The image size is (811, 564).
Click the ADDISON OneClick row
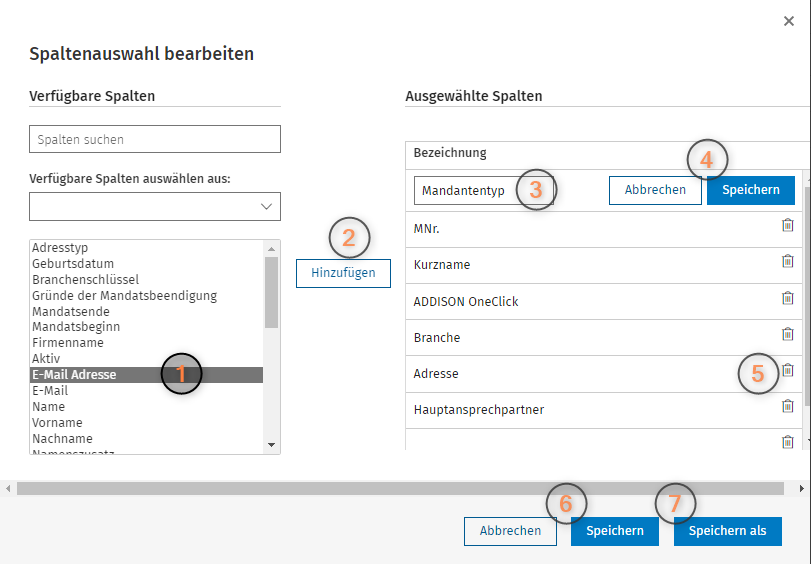tap(604, 302)
